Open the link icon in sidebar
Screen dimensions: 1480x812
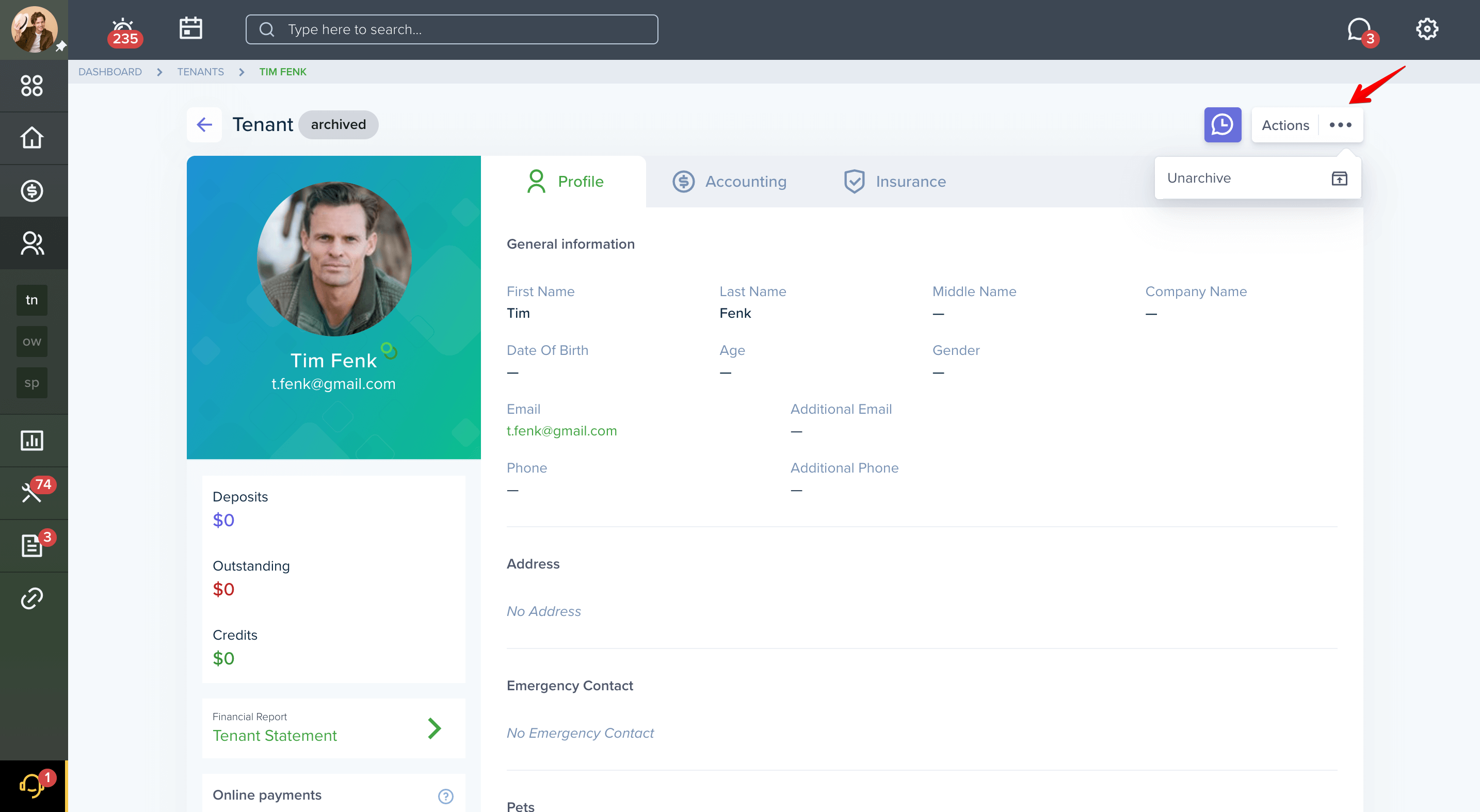(32, 598)
